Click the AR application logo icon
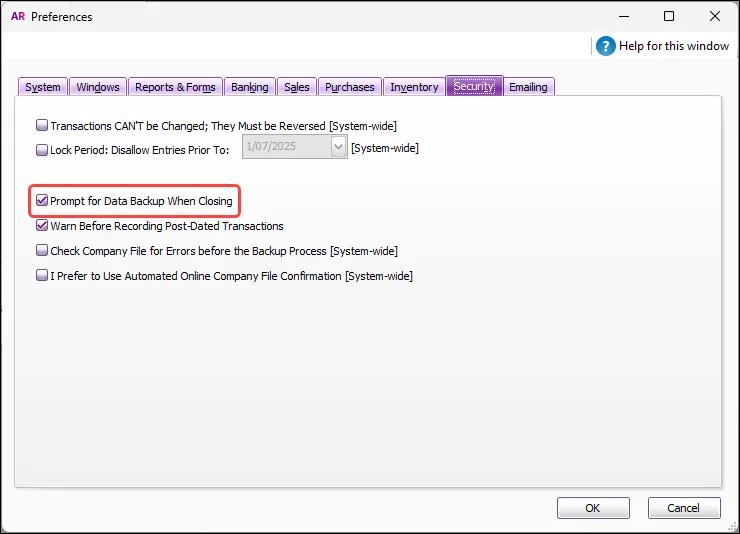The image size is (740, 534). point(18,17)
